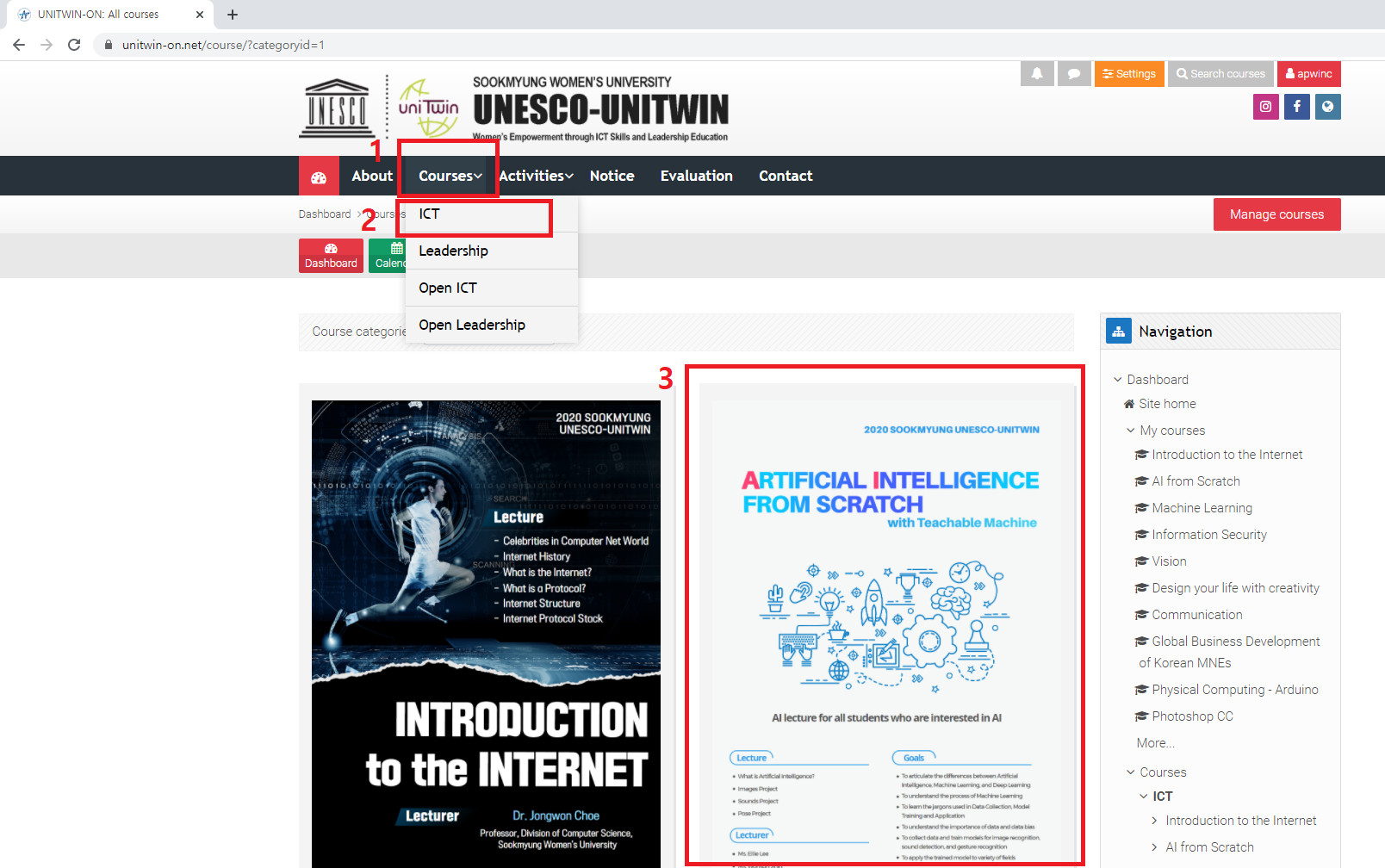
Task: Open the apwinc user menu
Action: pyautogui.click(x=1308, y=74)
